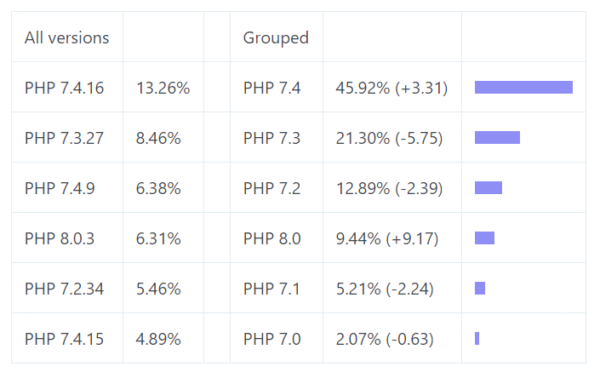Click the PHP 7.4.15 version cell
Viewport: 600px width, 378px height.
(64, 339)
